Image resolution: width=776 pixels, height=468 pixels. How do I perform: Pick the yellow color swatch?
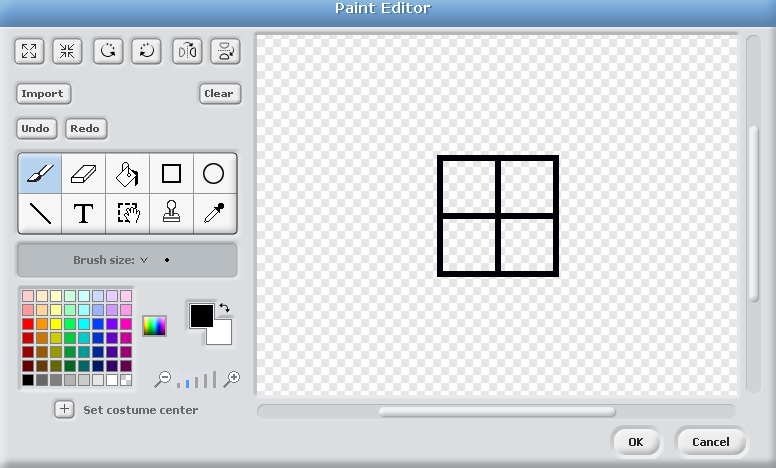tap(56, 324)
